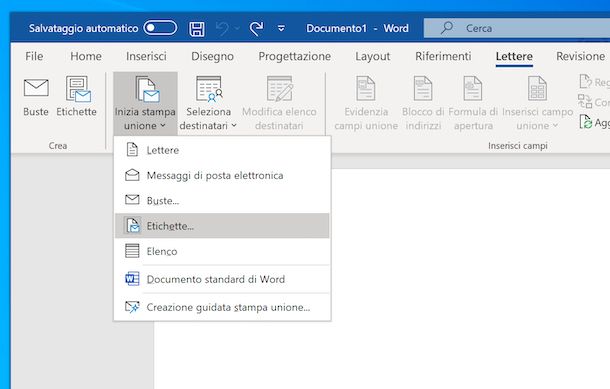Switch to the Inserisci tab
Viewport: 610px width, 389px height.
pyautogui.click(x=146, y=56)
